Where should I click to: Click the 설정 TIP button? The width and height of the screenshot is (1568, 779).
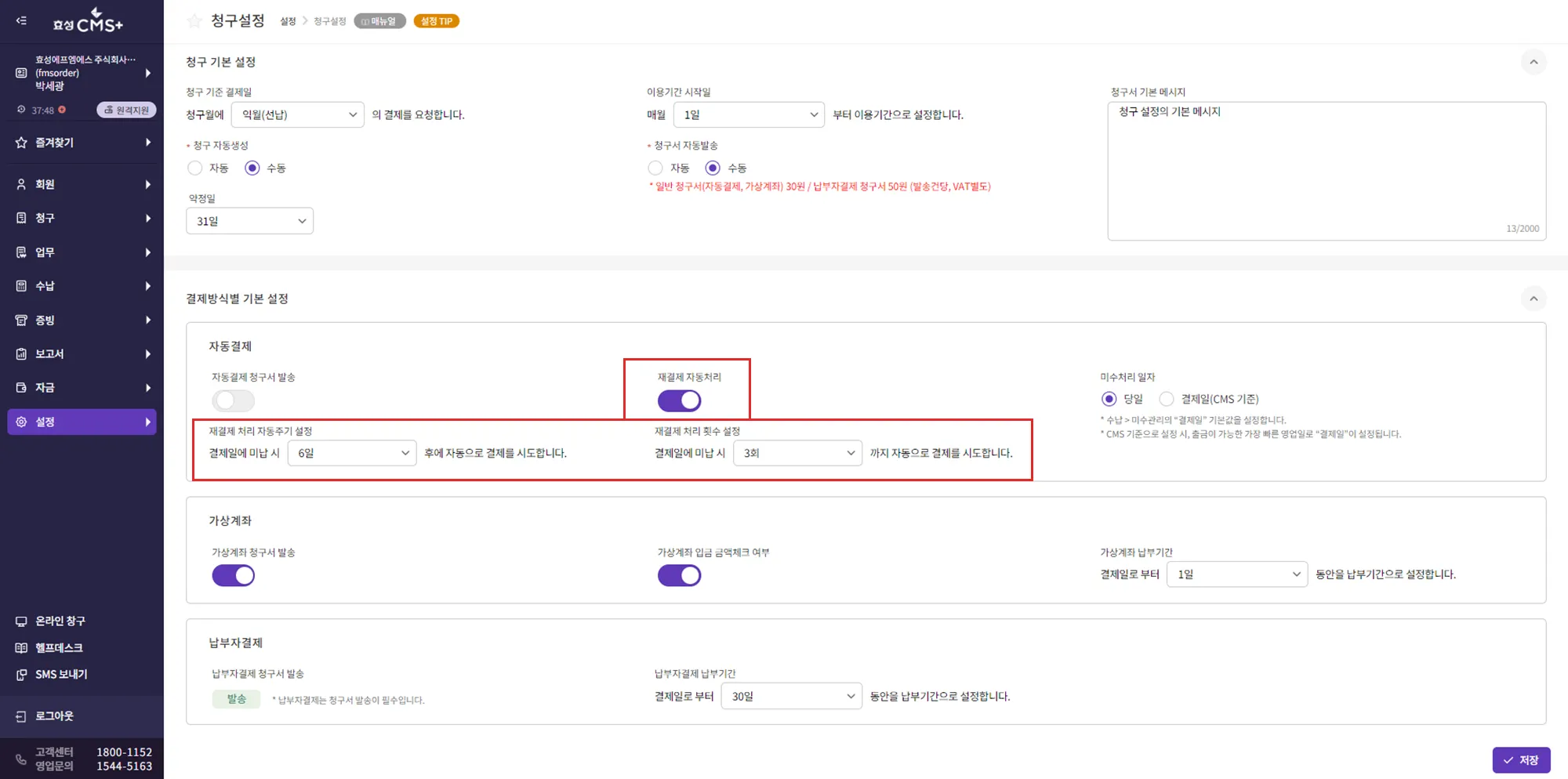(x=436, y=21)
